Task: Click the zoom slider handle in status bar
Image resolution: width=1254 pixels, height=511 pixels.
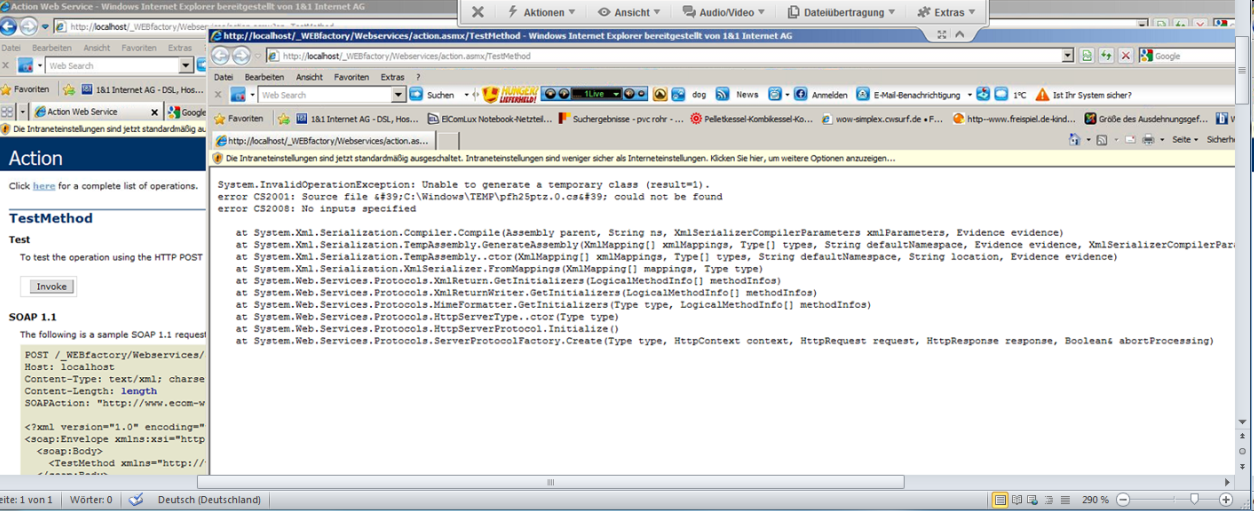Action: [x=1193, y=499]
